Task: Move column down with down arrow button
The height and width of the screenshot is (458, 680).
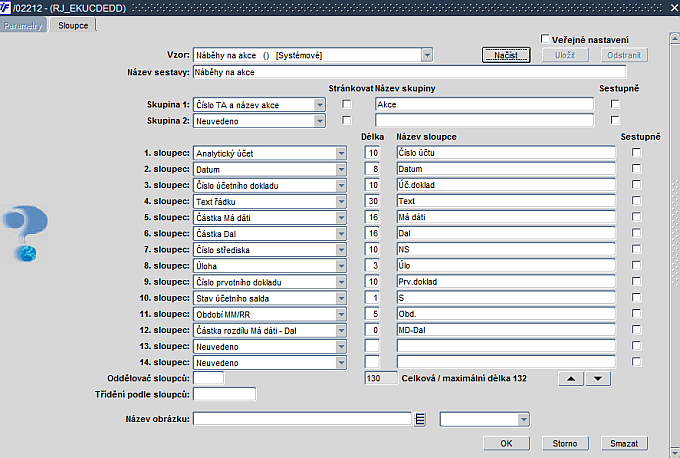Action: pyautogui.click(x=598, y=379)
